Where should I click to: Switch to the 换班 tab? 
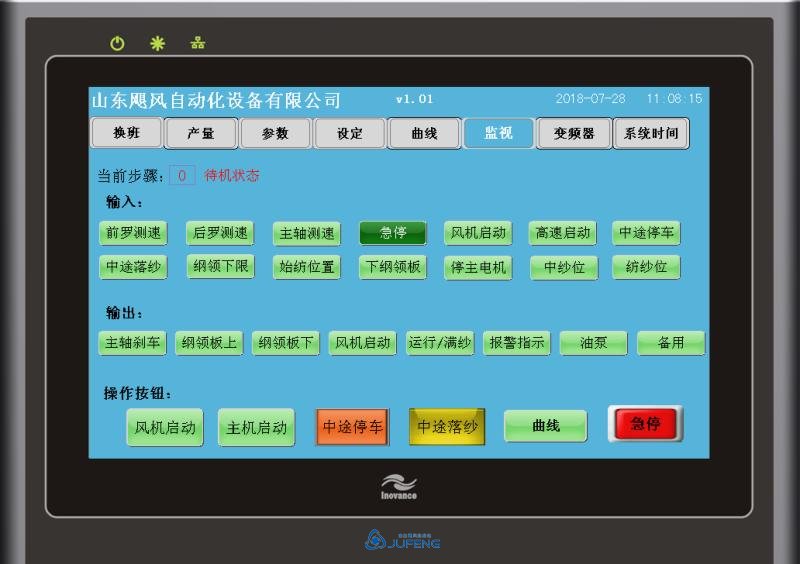(x=126, y=133)
